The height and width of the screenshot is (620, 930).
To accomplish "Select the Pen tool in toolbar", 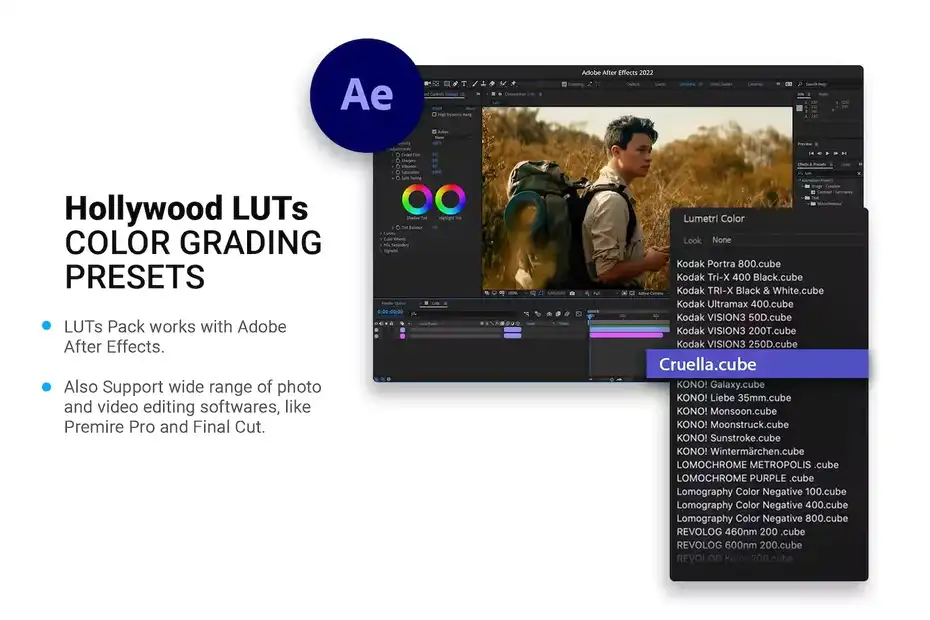I will pos(455,84).
